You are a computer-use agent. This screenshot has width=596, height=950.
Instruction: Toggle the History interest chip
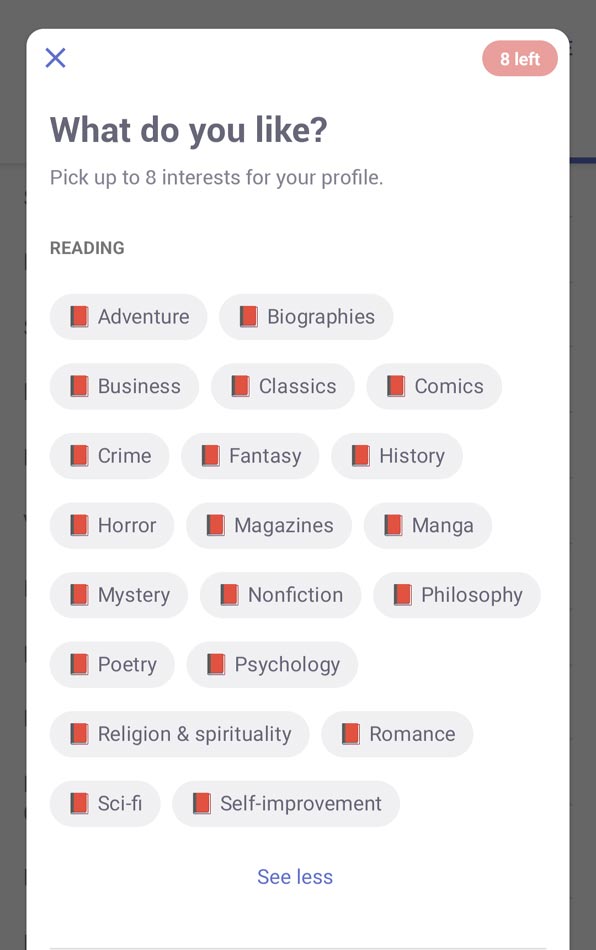[x=397, y=456]
